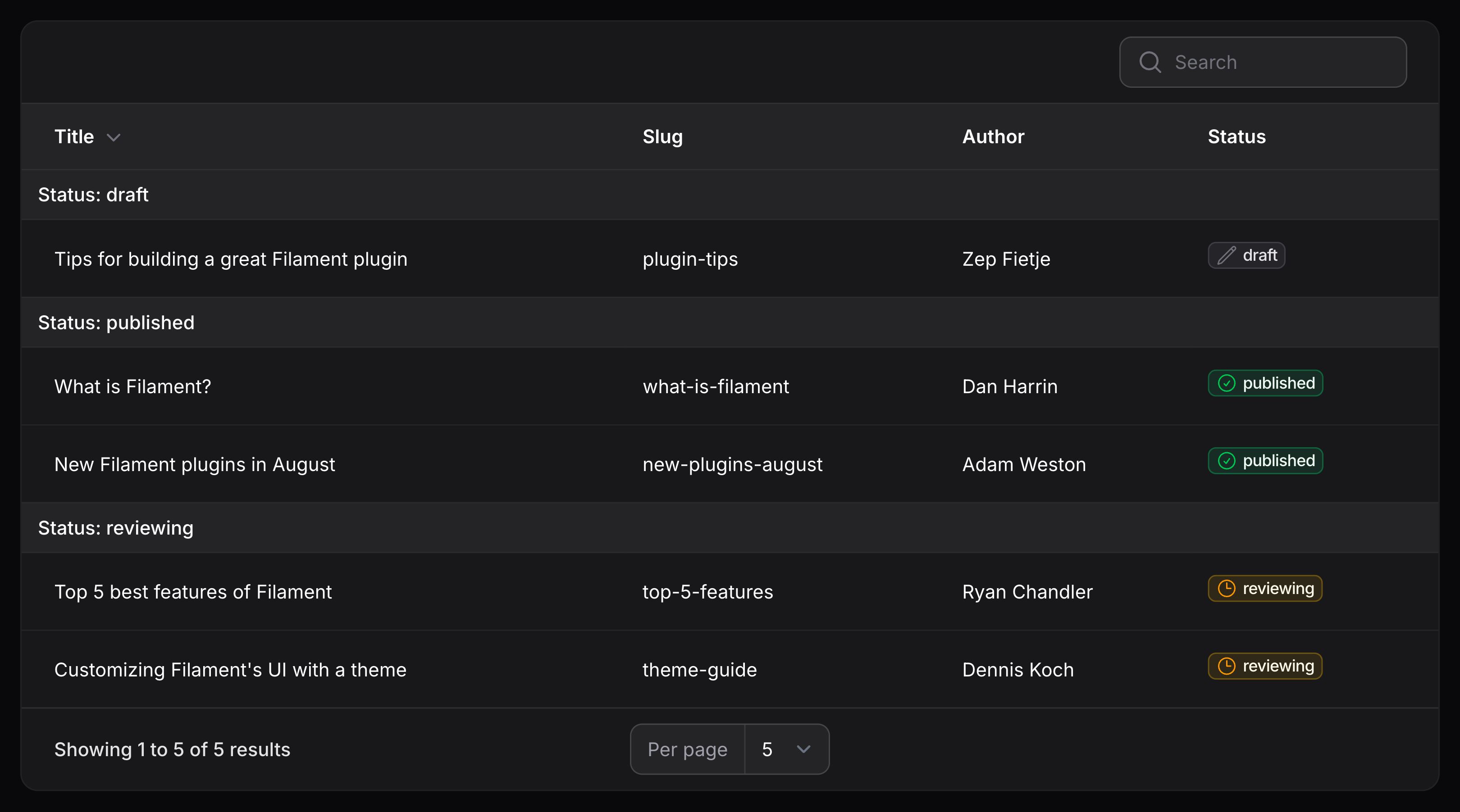
Task: Click the search magnifier icon
Action: pos(1150,62)
